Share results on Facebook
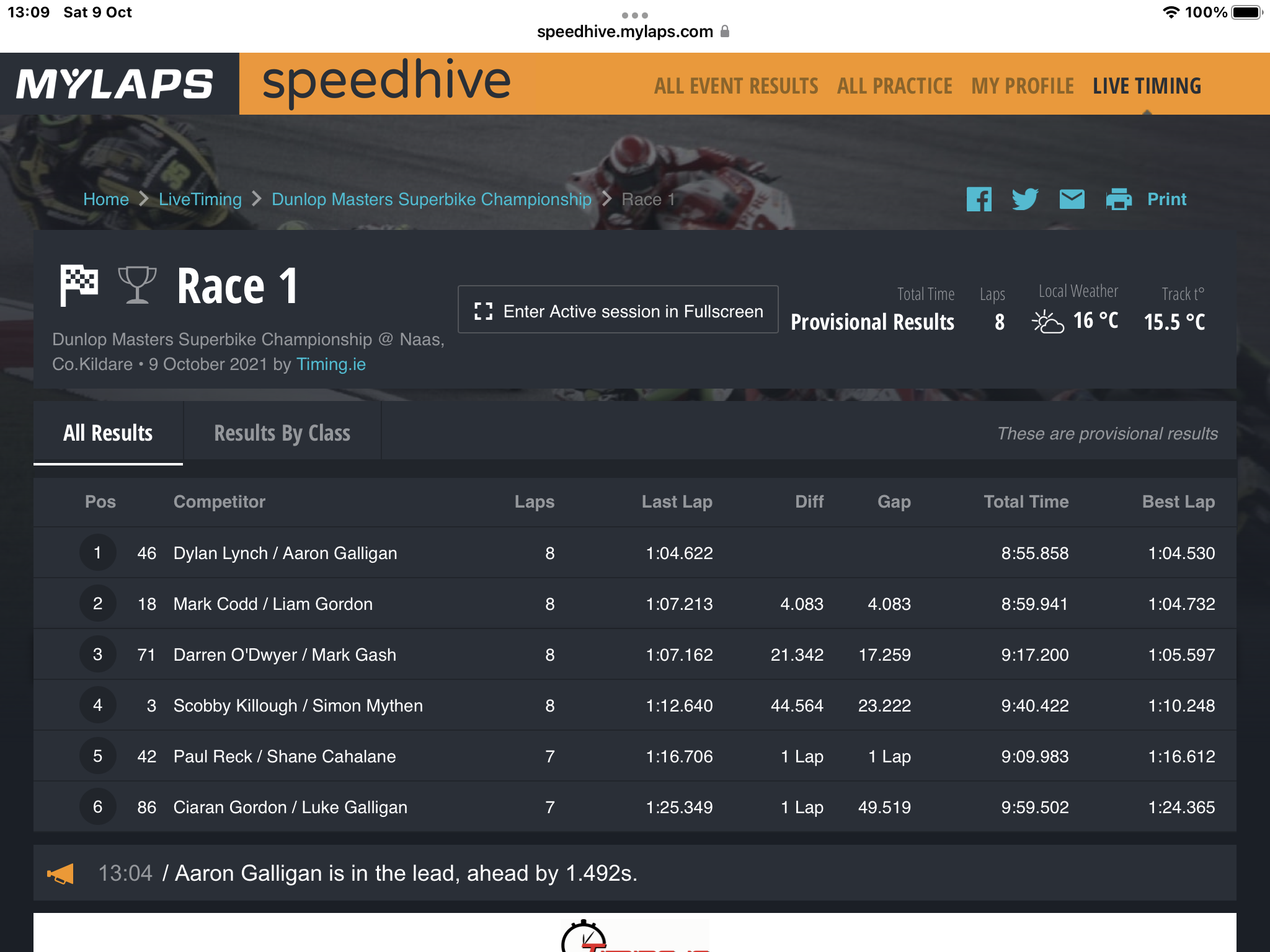Viewport: 1270px width, 952px height. pos(979,200)
